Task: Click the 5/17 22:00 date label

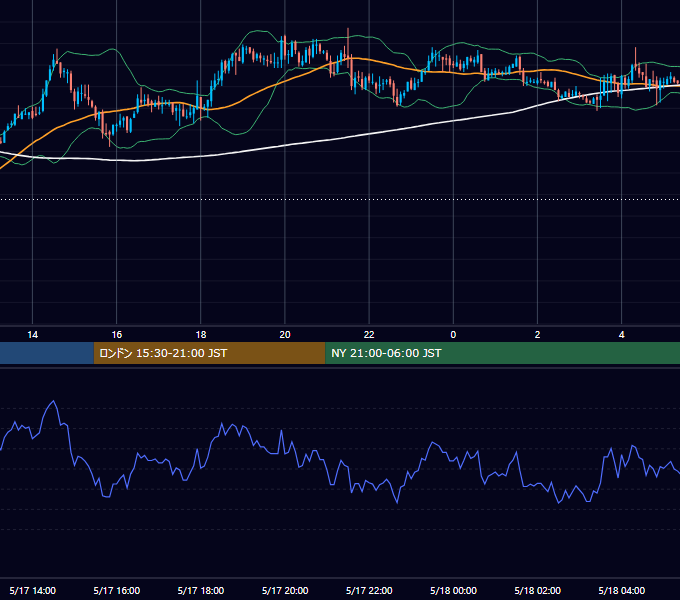Action: click(x=369, y=590)
